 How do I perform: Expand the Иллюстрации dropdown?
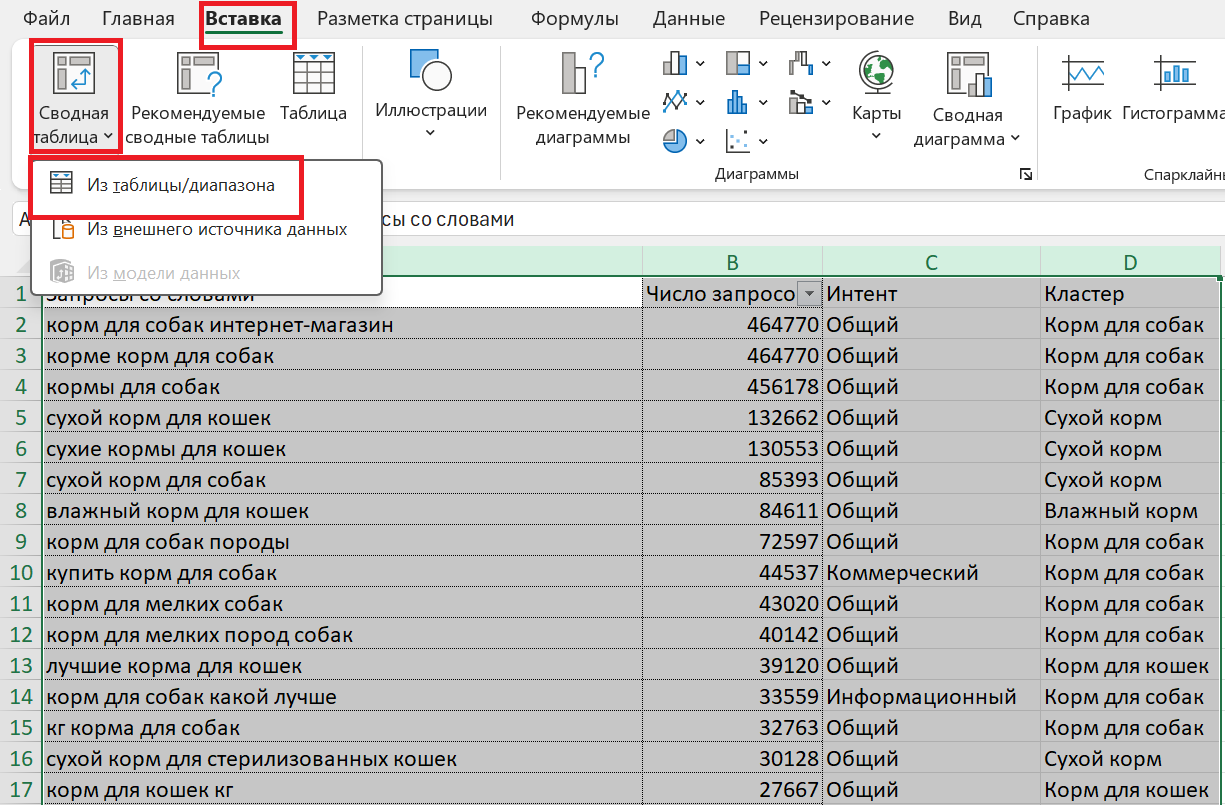tap(431, 132)
